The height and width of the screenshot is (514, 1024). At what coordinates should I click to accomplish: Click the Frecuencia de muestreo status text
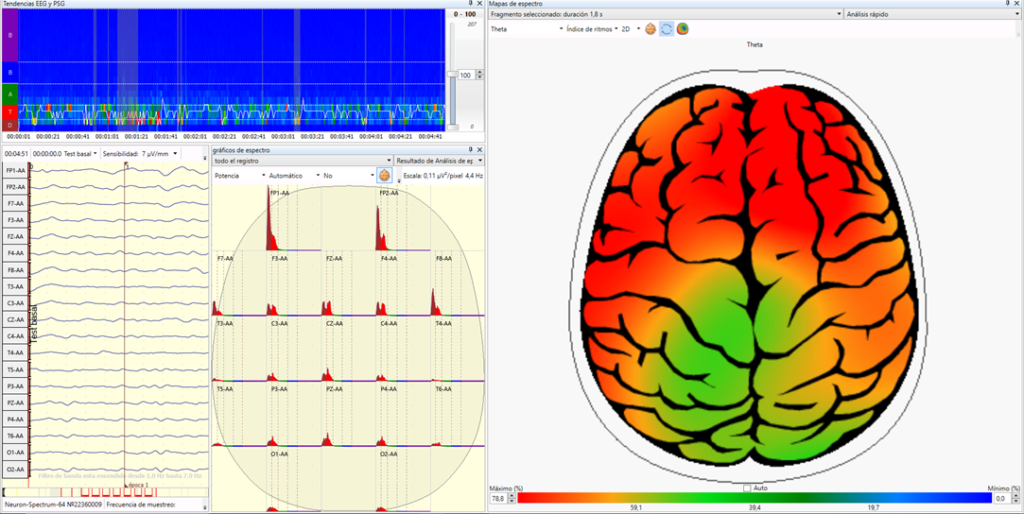(x=141, y=505)
